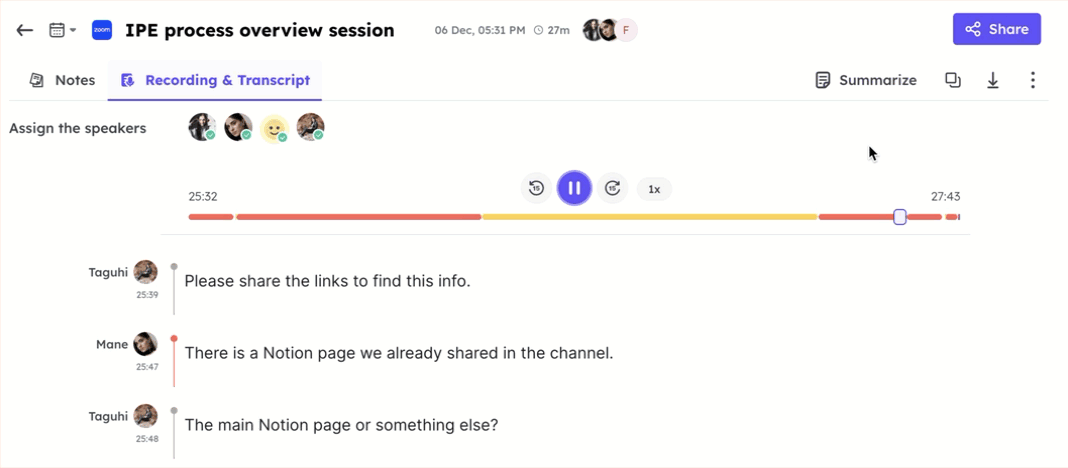Select the second speaker avatar to assign
The height and width of the screenshot is (468, 1068).
coord(238,127)
